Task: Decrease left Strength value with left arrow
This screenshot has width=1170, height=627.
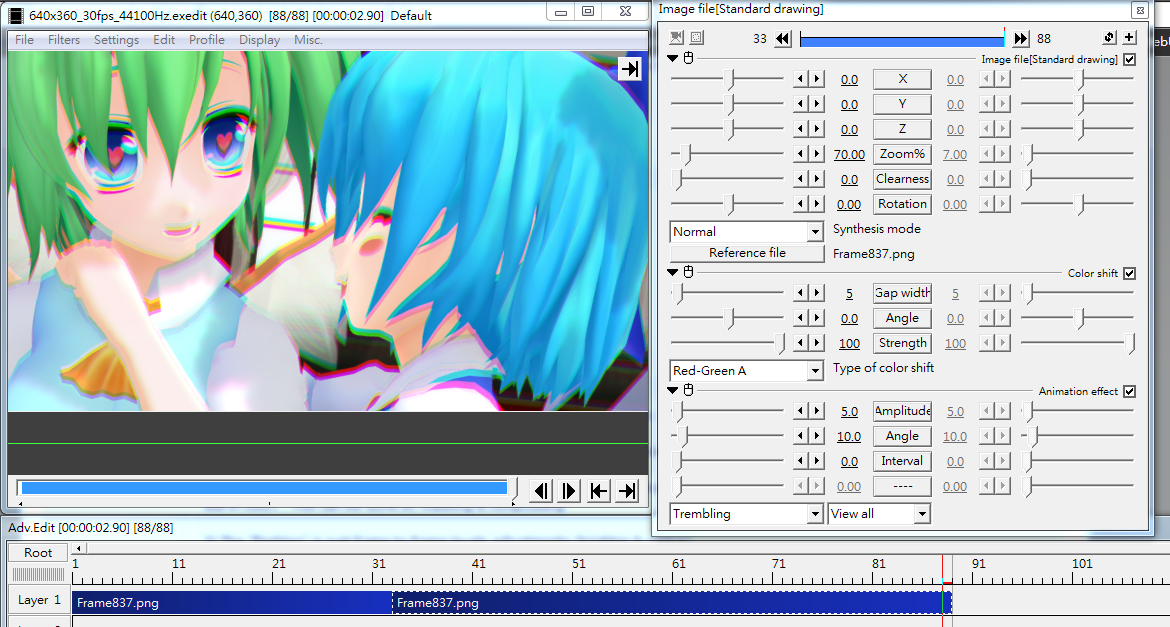Action: coord(800,343)
